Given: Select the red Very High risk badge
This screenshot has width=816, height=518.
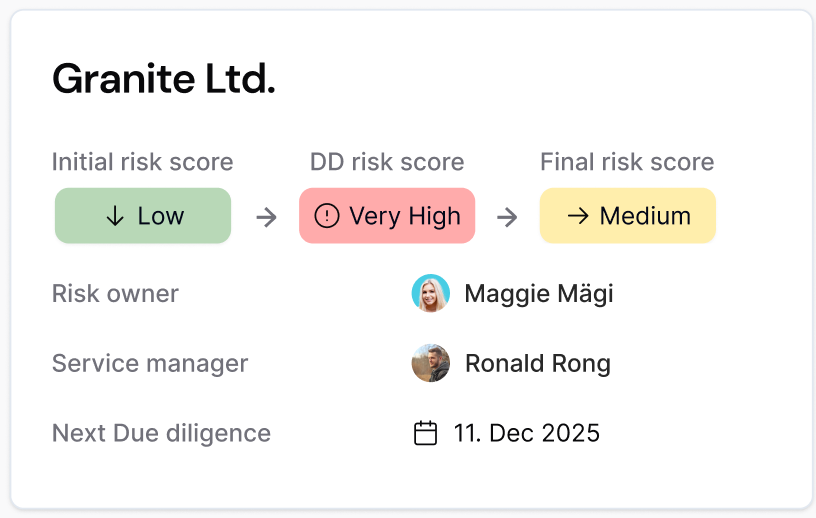Looking at the screenshot, I should pos(387,216).
